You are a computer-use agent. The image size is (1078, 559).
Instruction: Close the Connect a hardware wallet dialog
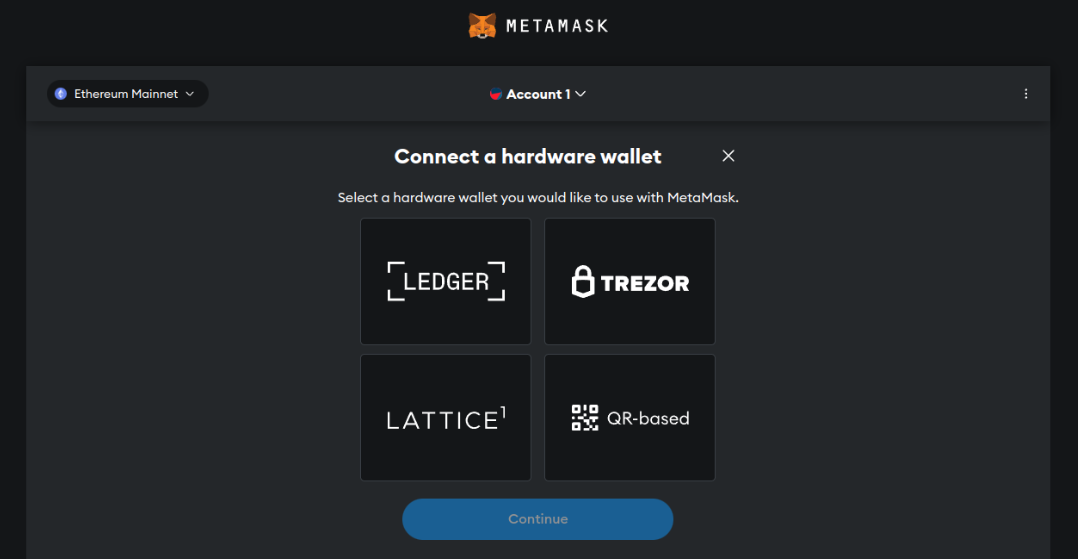tap(728, 156)
